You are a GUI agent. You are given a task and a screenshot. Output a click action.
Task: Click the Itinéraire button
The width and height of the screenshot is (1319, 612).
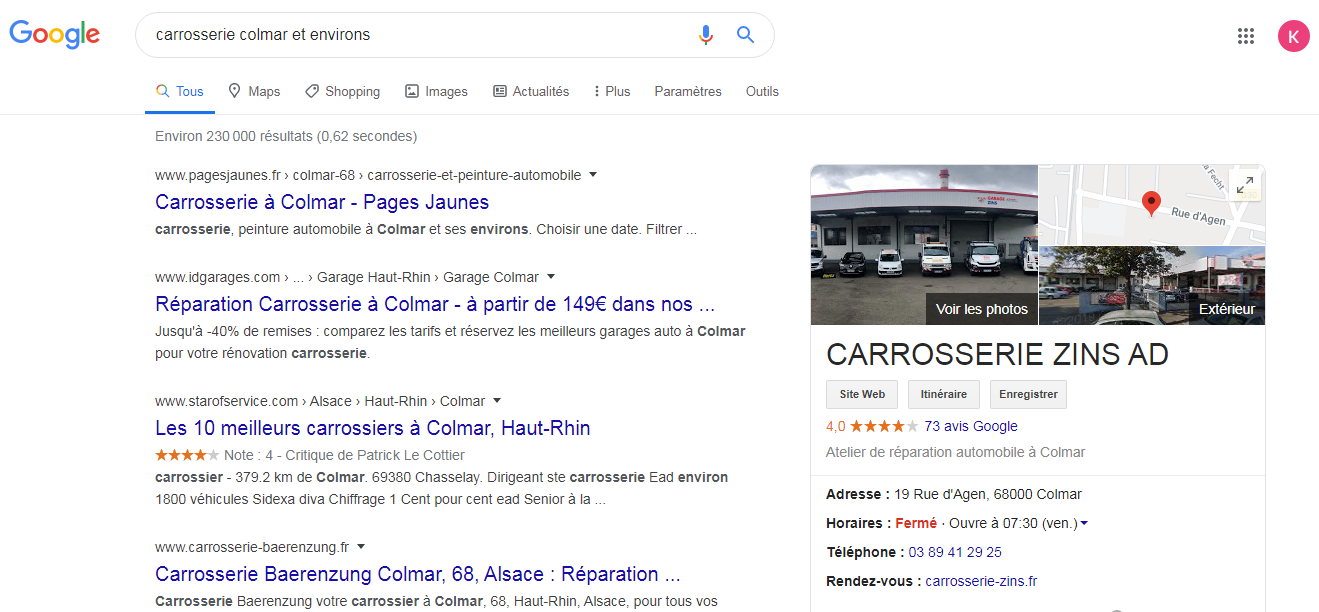pyautogui.click(x=944, y=394)
